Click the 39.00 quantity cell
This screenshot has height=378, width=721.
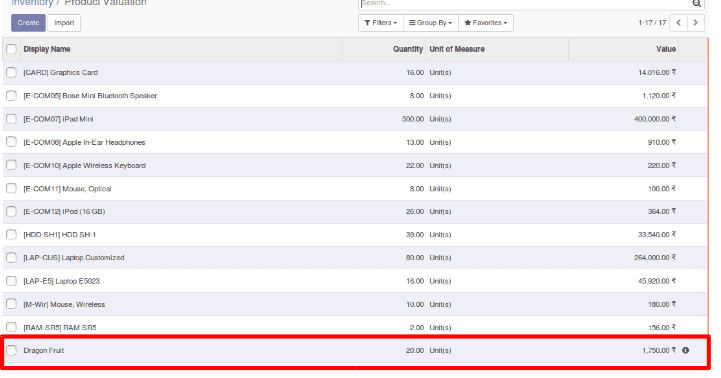[x=415, y=235]
